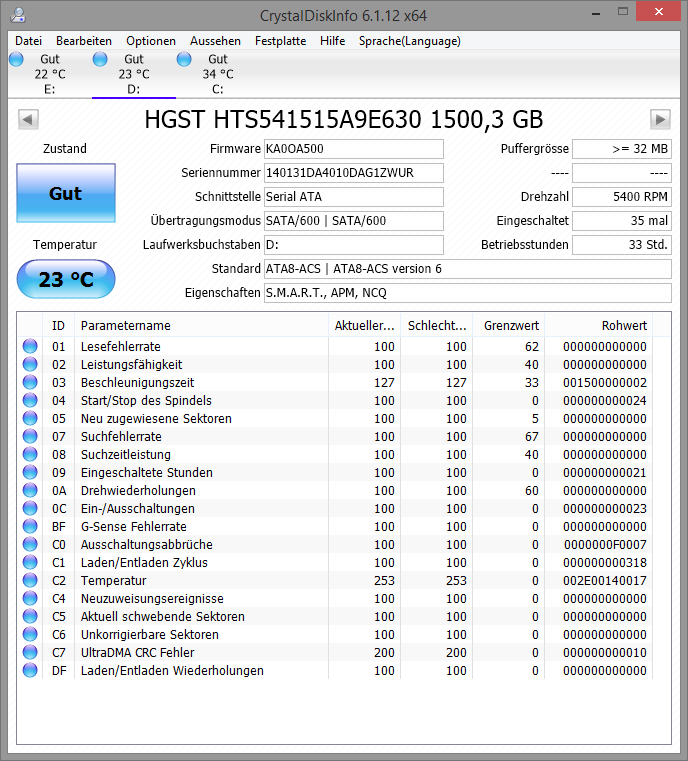Click status orb of Laden/Entladen Wiederholungen row
Image resolution: width=688 pixels, height=761 pixels.
pyautogui.click(x=30, y=670)
